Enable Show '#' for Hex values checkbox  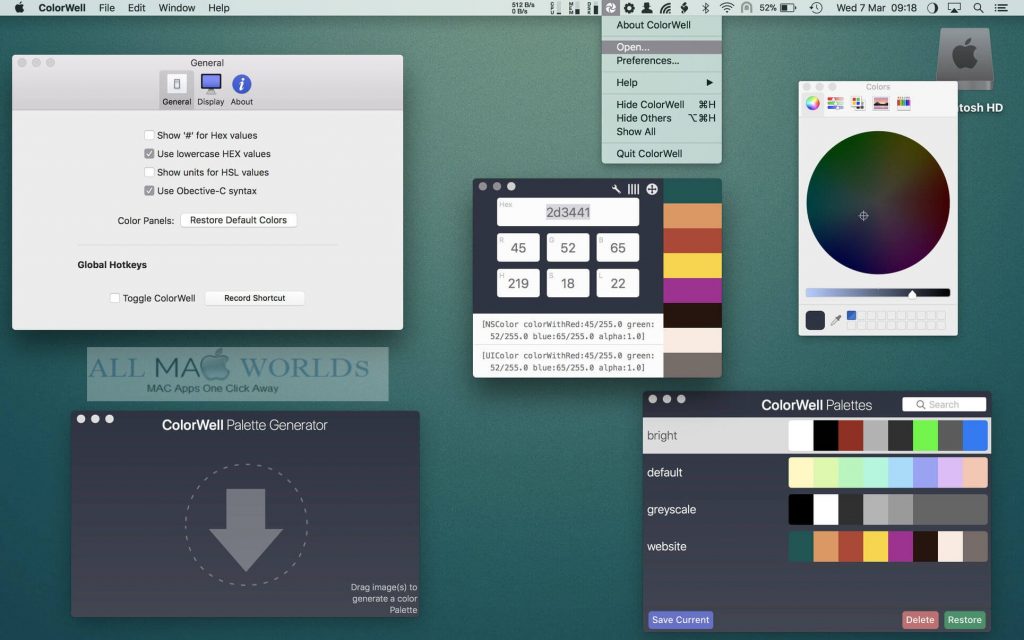[149, 135]
